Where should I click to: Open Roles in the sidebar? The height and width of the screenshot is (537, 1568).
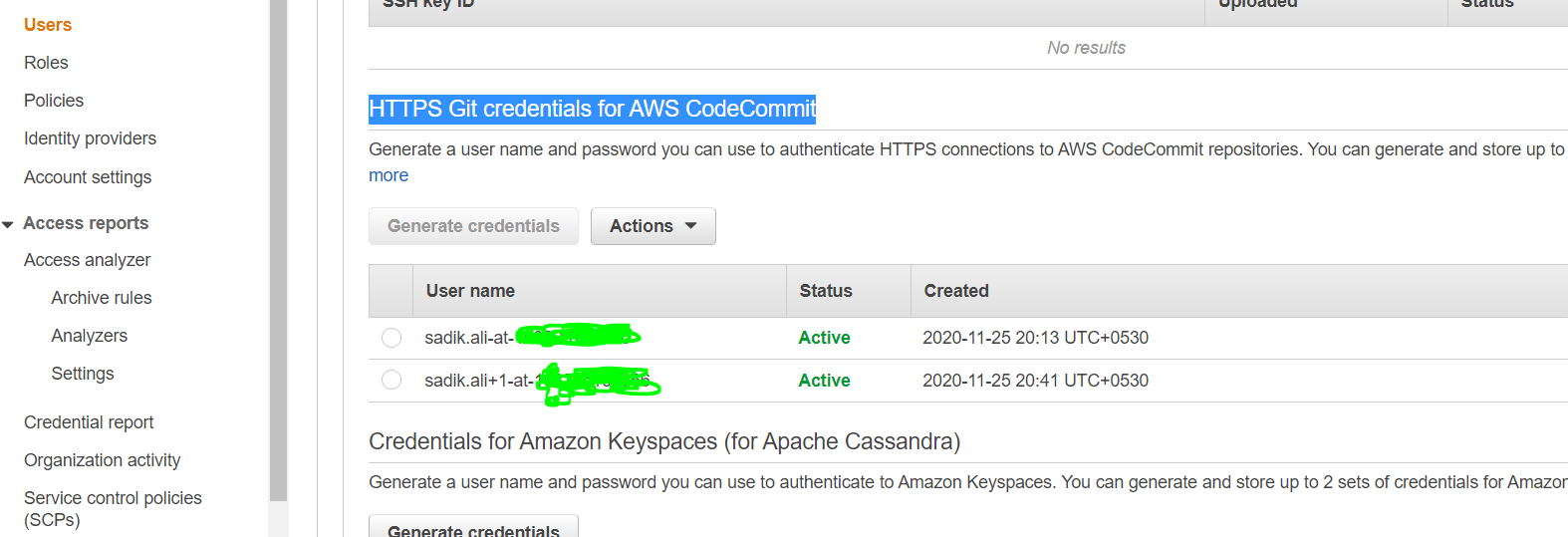pos(46,63)
